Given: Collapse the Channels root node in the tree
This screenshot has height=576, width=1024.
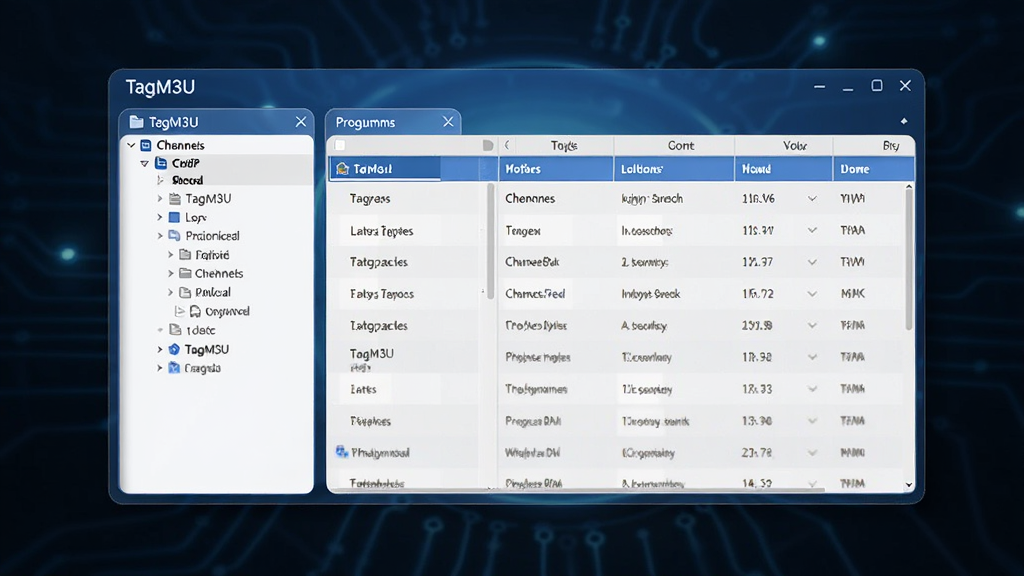Looking at the screenshot, I should click(131, 145).
